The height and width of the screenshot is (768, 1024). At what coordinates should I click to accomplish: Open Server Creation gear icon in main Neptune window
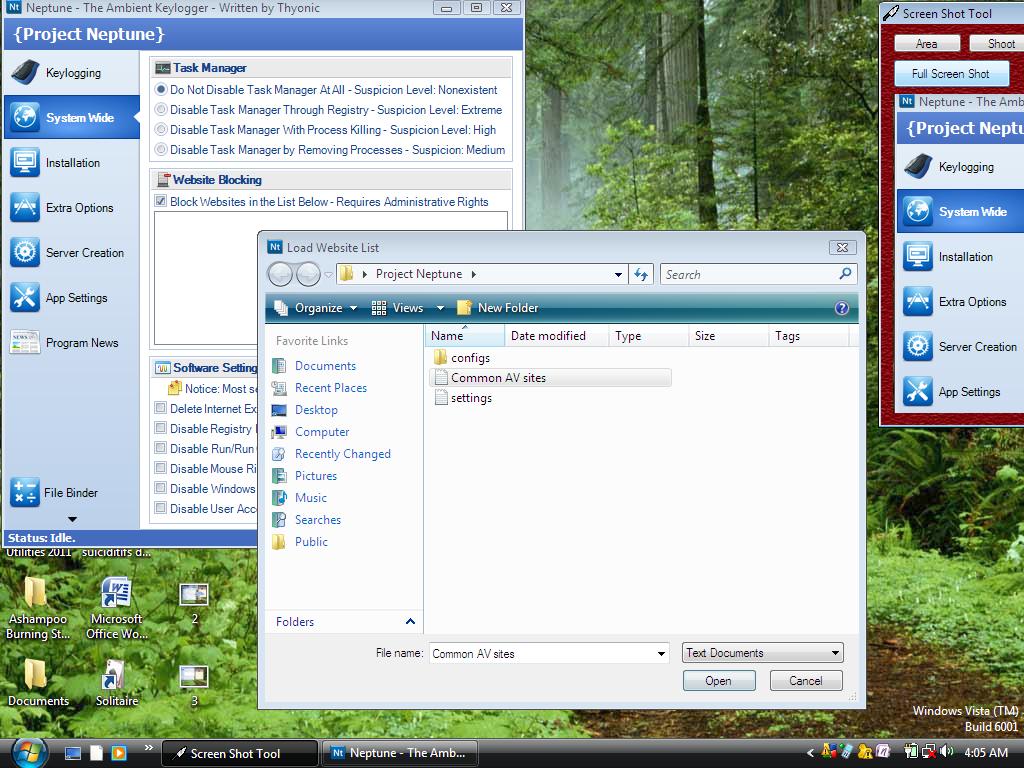[25, 253]
